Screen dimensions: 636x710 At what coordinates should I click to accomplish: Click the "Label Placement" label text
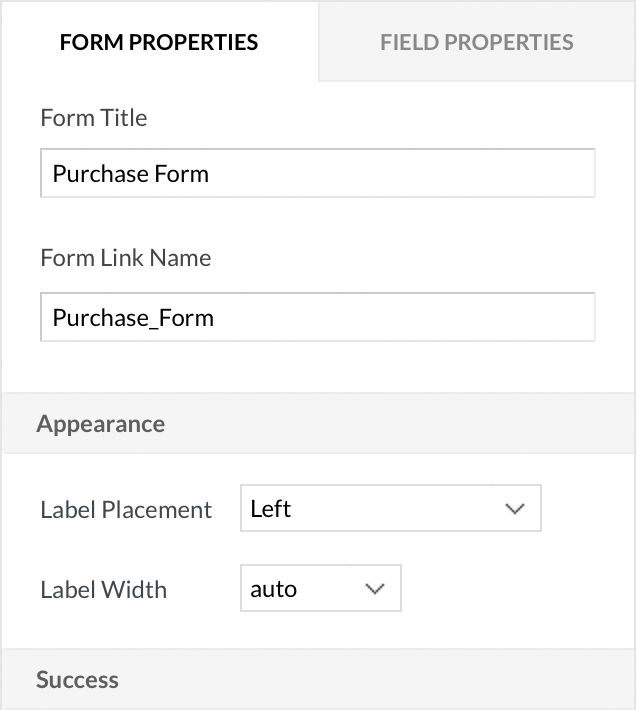click(x=126, y=510)
